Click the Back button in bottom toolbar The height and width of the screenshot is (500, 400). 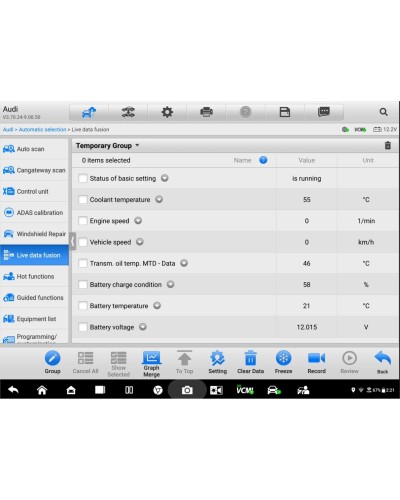382,362
